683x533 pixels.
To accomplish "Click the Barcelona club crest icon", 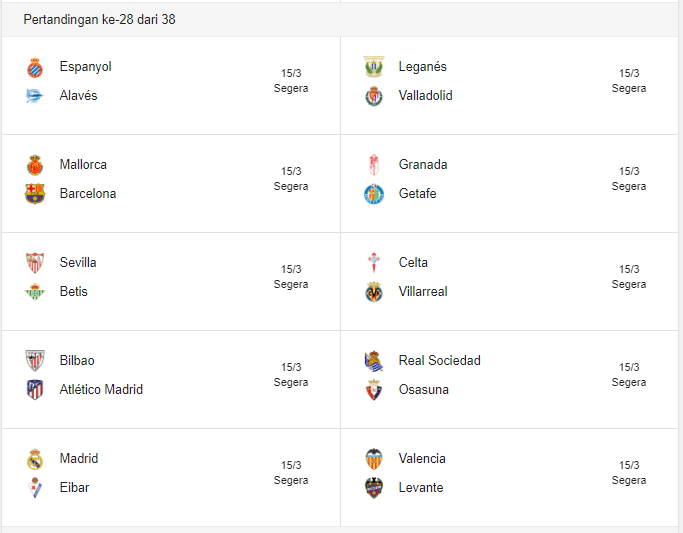I will pyautogui.click(x=35, y=194).
